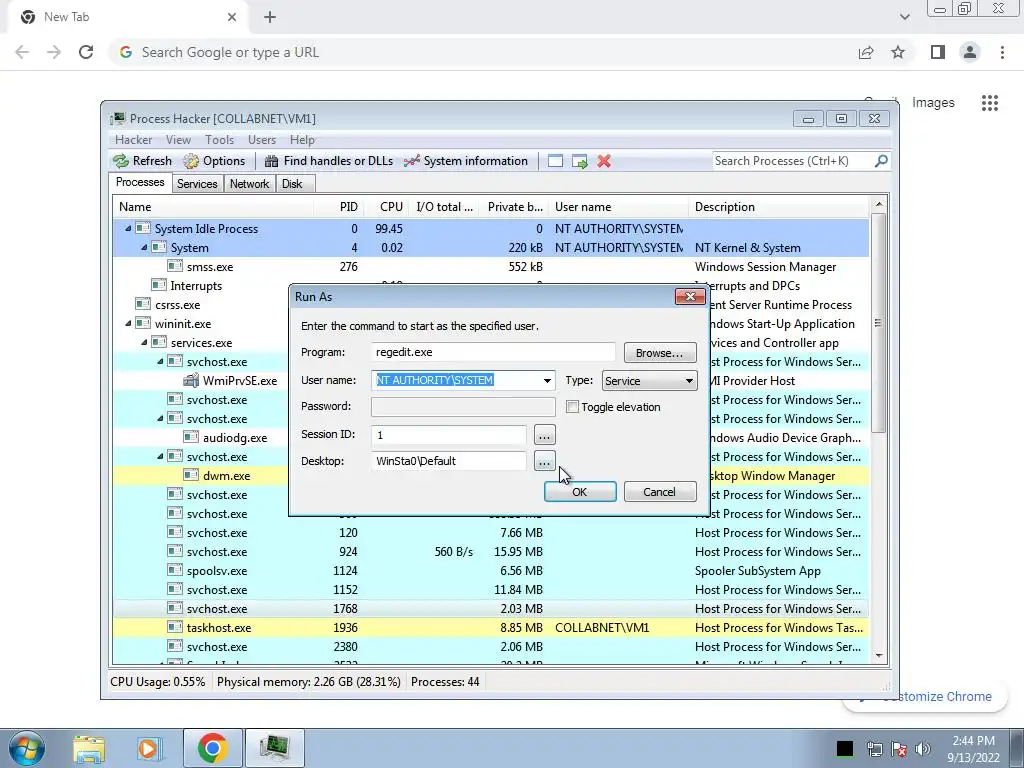Click the Session ID input field

coord(449,435)
